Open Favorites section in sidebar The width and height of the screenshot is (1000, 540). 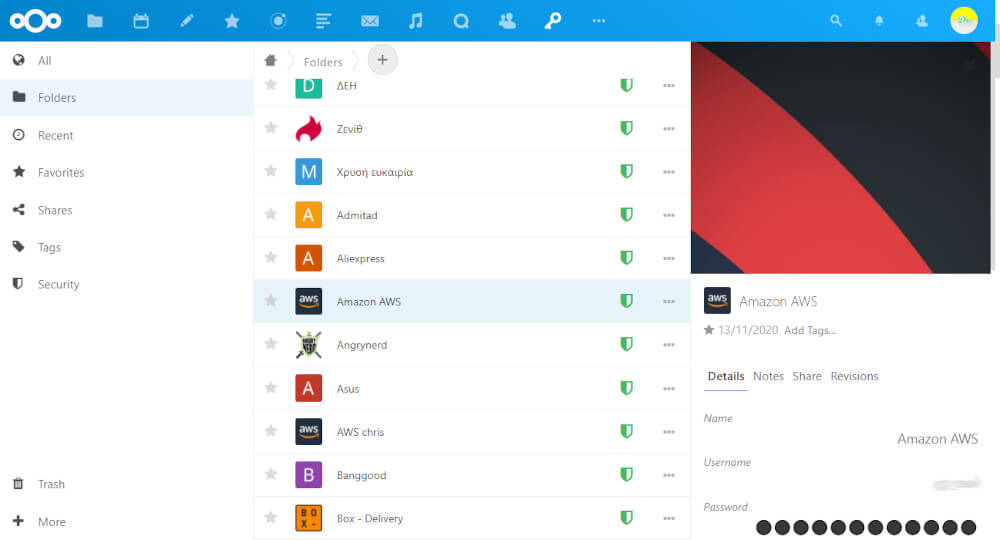(x=127, y=172)
